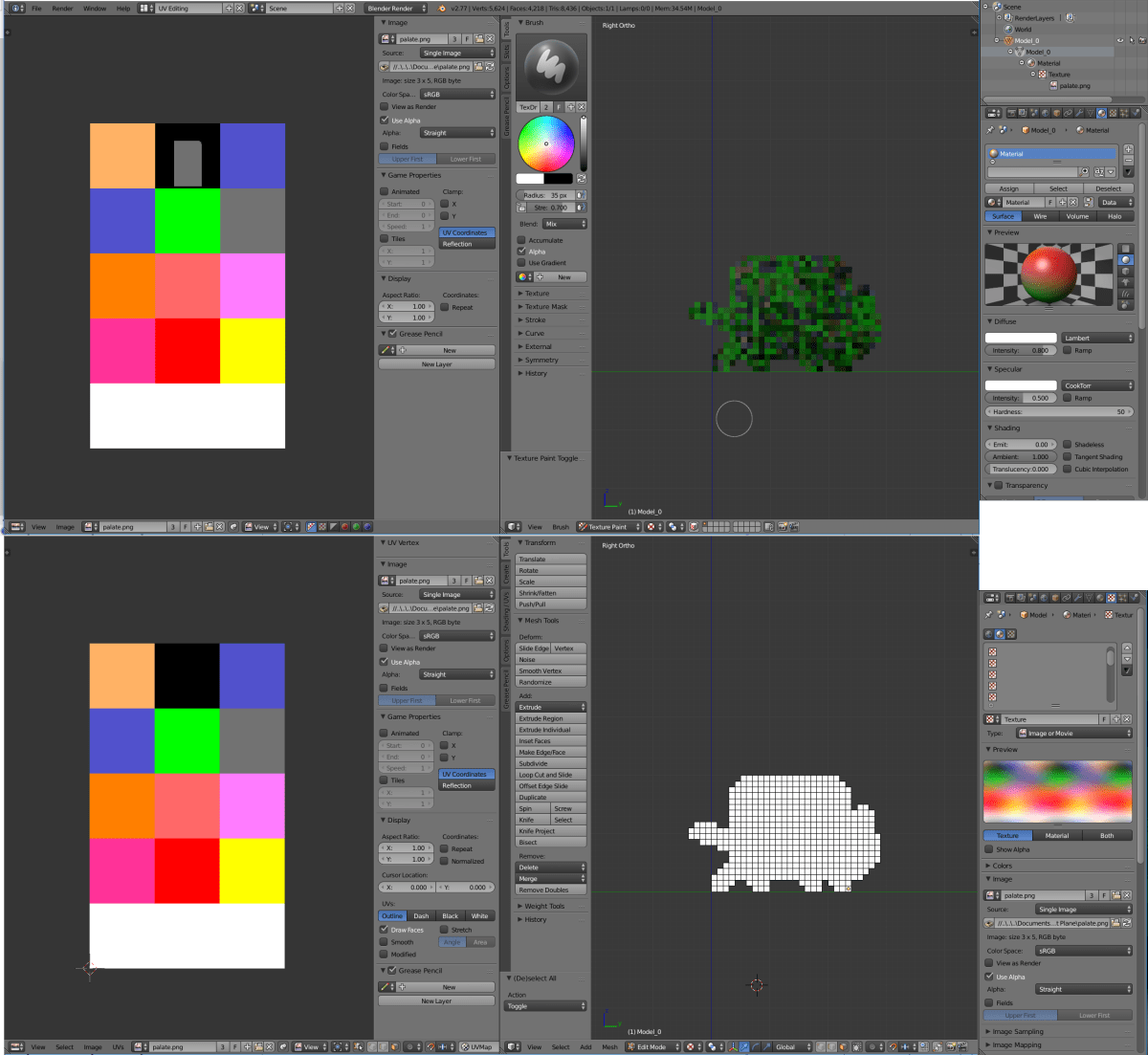Image resolution: width=1148 pixels, height=1055 pixels.
Task: Set material preview to flat plane
Action: pos(1126,249)
